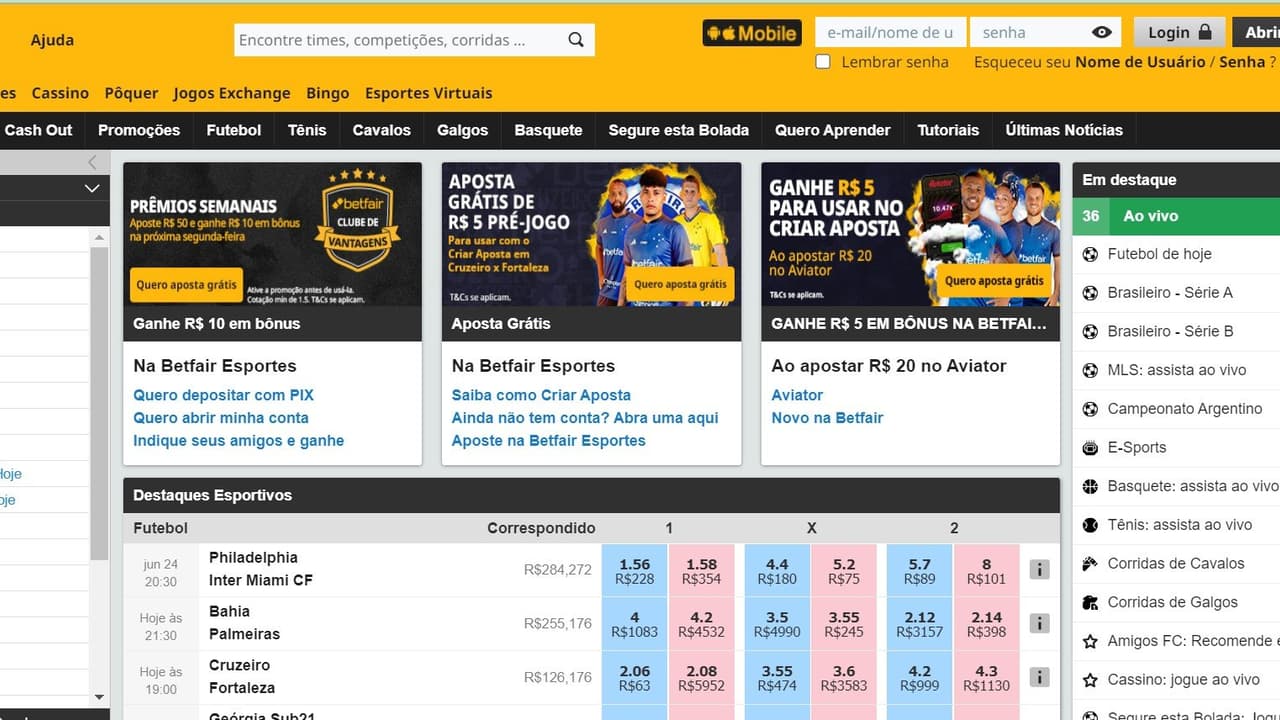Click the soccer ball icon beside Futebol de hoje
The image size is (1280, 720).
(x=1090, y=254)
